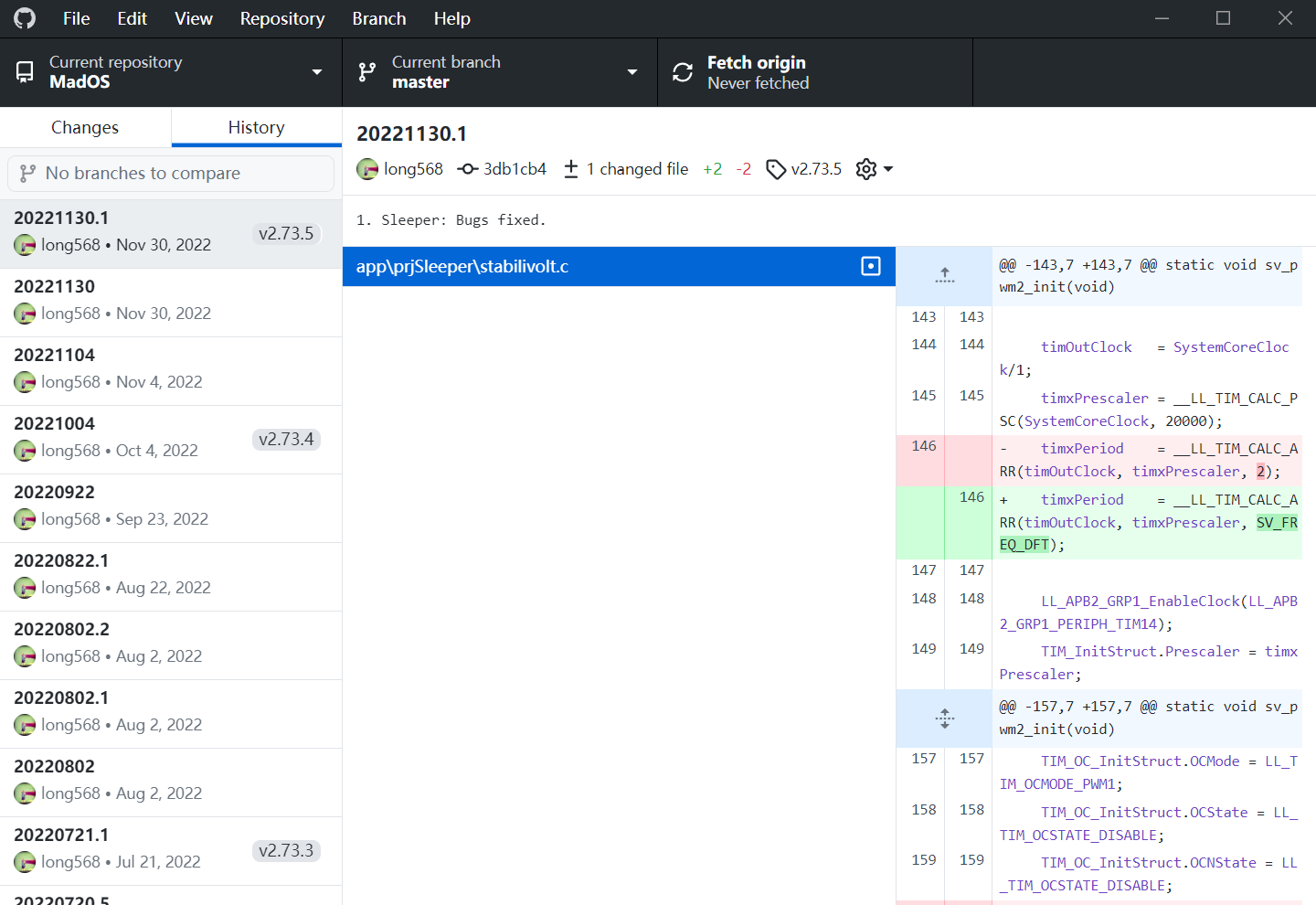
Task: Expand hidden lines between diff hunks
Action: (x=944, y=718)
